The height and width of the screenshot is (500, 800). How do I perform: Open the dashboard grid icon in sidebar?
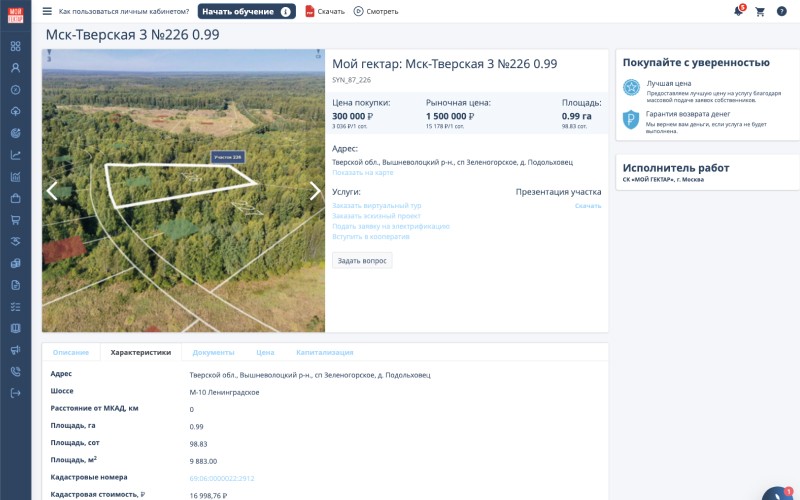click(x=15, y=46)
